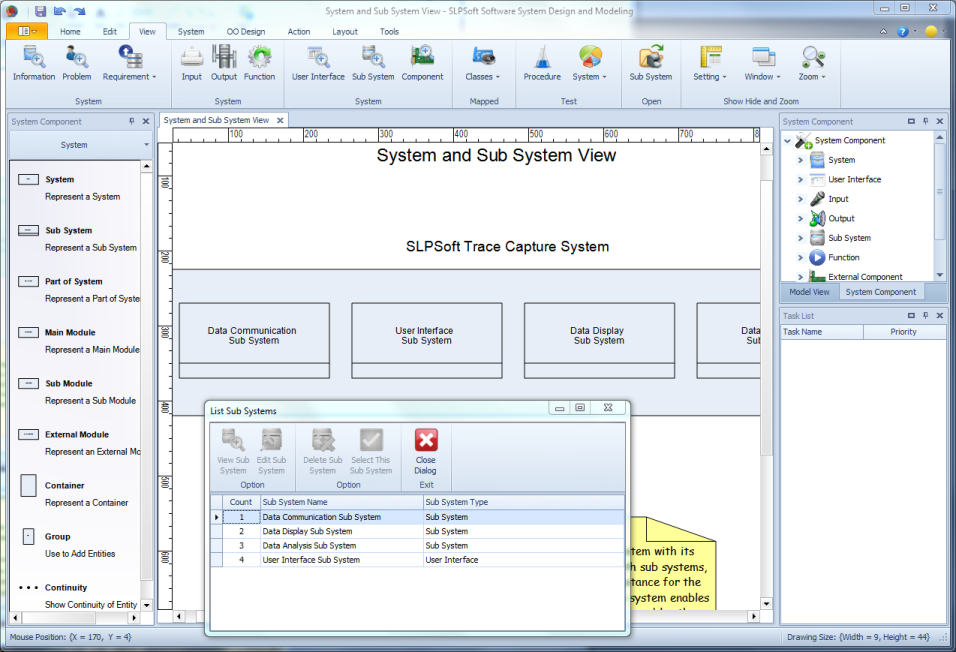Expand the Setting dropdown
This screenshot has height=652, width=956.
tap(710, 63)
